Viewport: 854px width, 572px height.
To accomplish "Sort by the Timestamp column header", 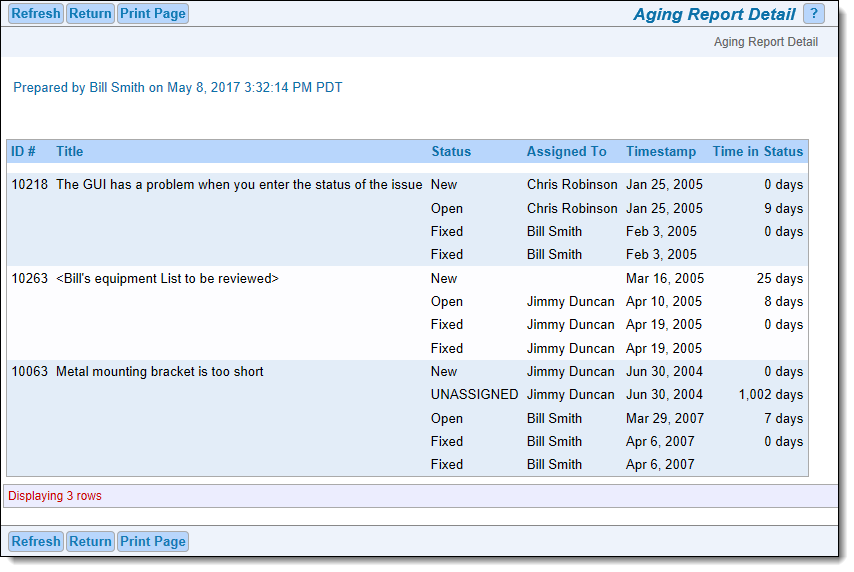I will [x=661, y=152].
